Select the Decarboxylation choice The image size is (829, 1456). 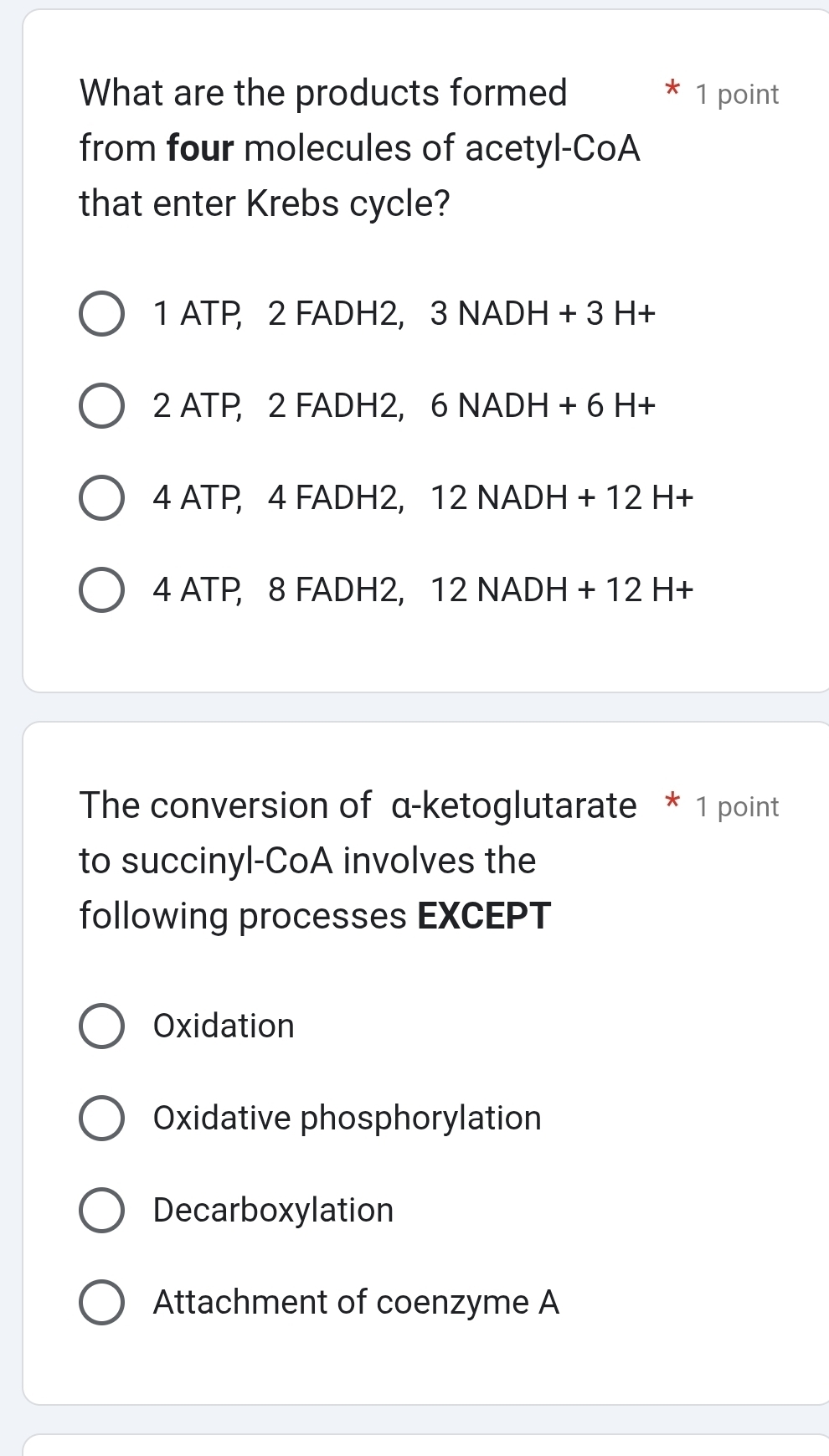coord(101,1211)
